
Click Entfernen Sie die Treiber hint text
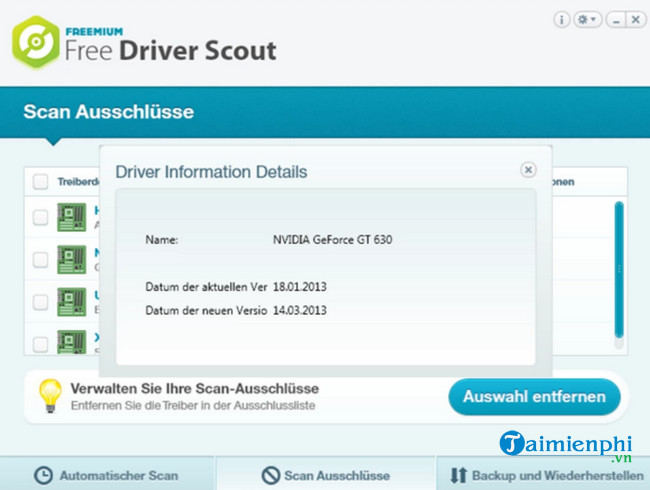click(193, 405)
